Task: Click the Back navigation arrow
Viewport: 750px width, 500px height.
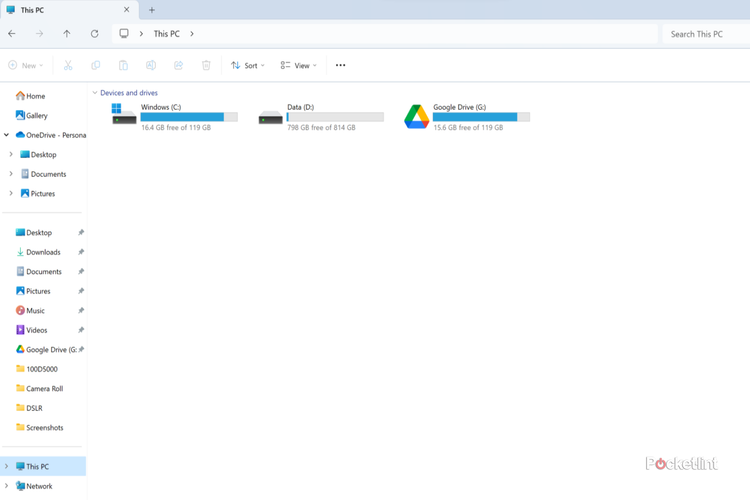Action: pyautogui.click(x=12, y=34)
